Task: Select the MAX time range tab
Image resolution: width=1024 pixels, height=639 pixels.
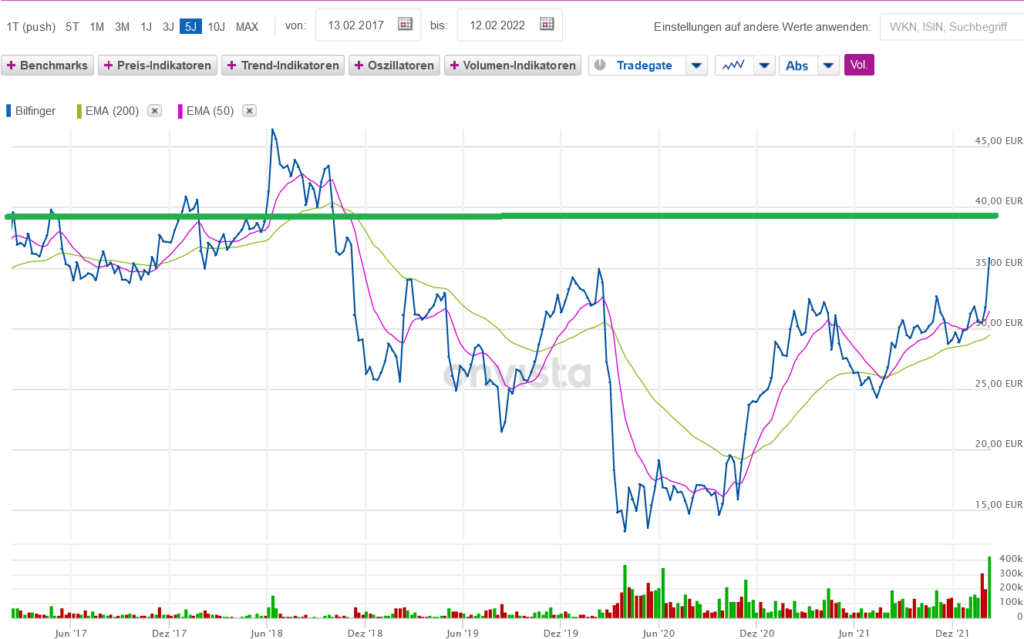Action: pos(247,26)
